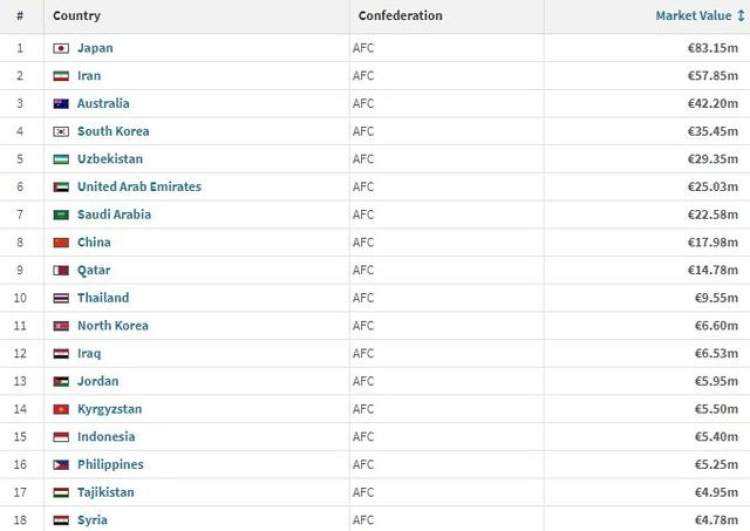Open the Tajikistan country link
This screenshot has width=750, height=531.
pos(106,492)
